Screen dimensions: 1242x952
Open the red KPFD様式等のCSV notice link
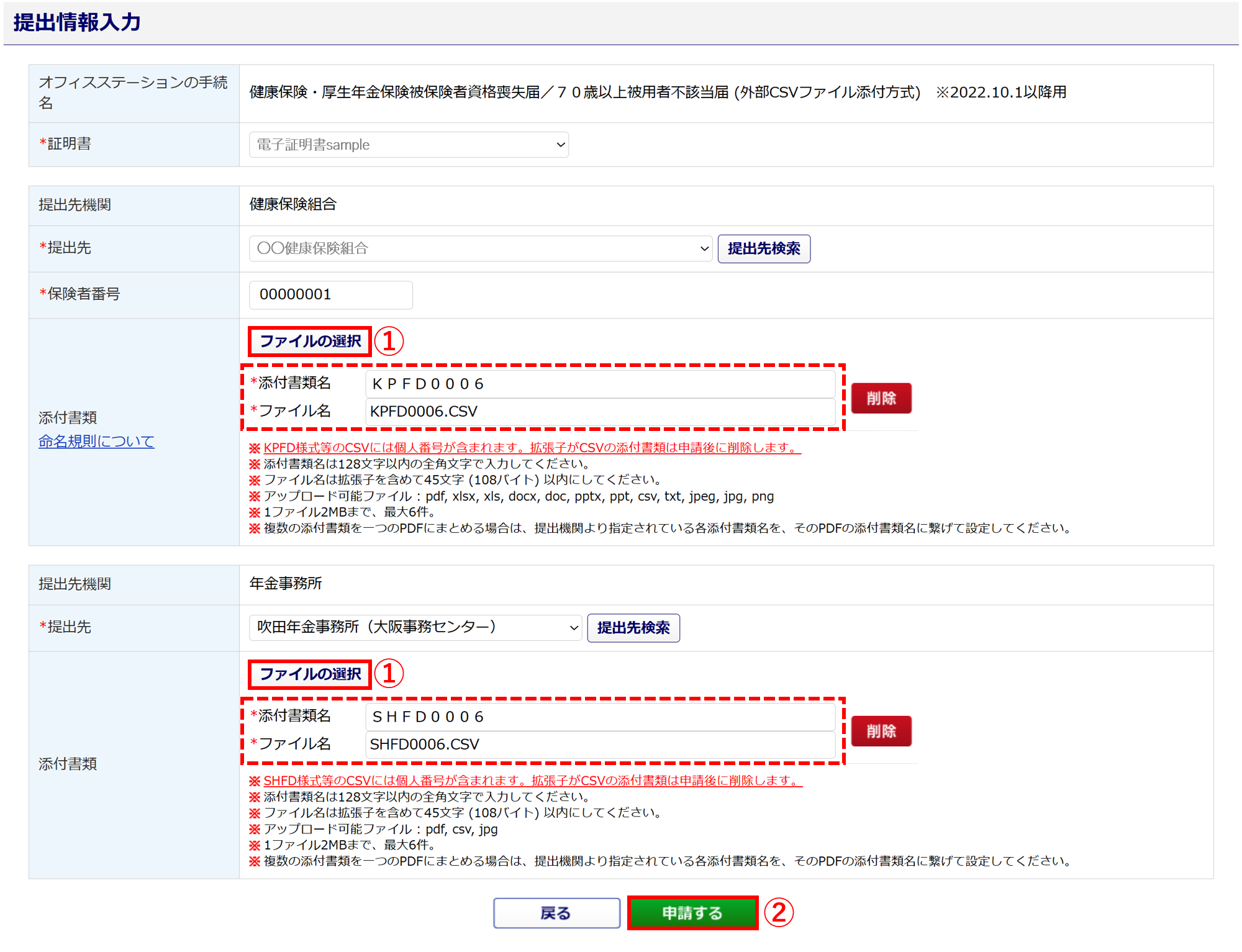coord(532,448)
